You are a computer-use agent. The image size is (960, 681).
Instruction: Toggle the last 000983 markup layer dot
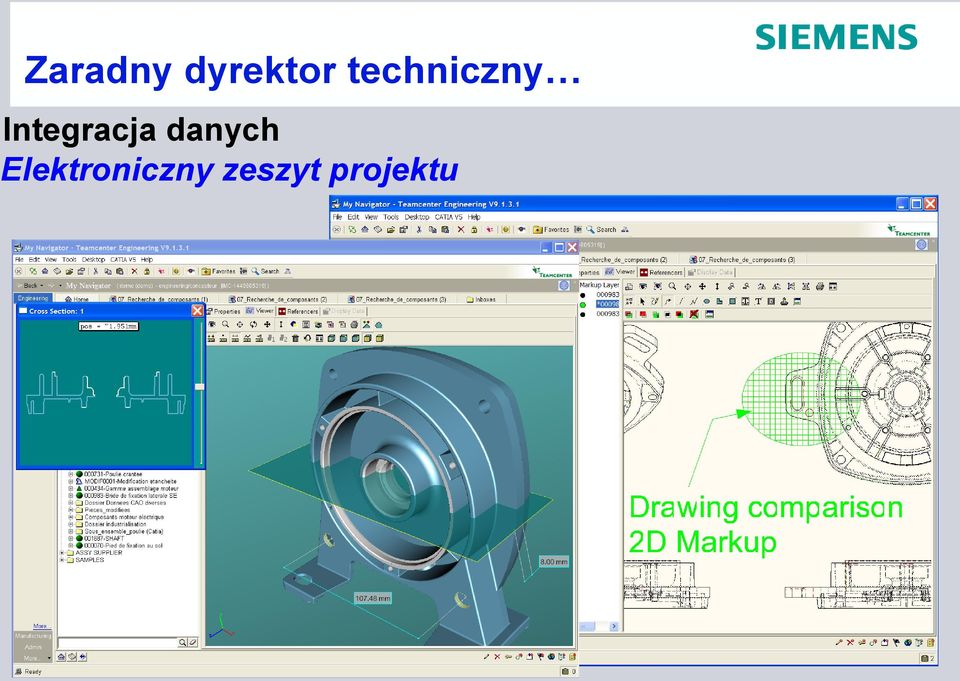[582, 314]
